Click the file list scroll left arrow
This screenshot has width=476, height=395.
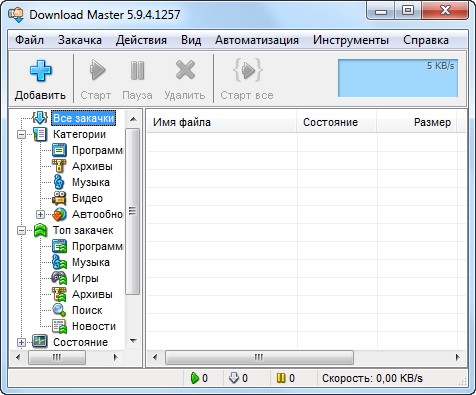155,358
